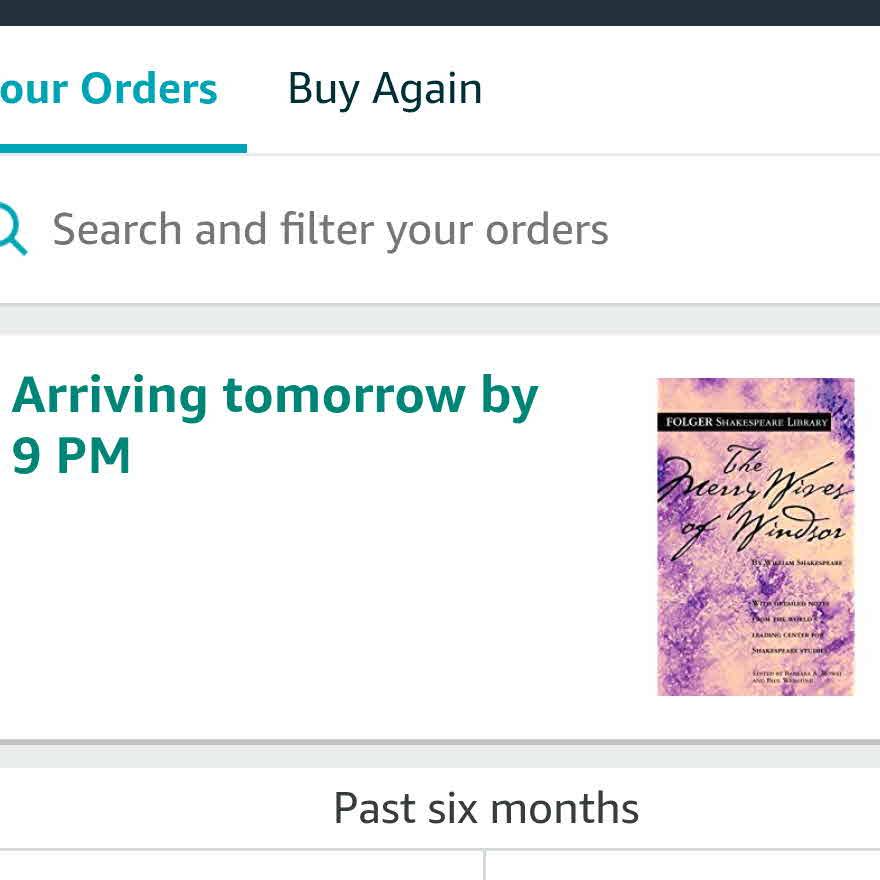
Task: Focus the Search and filter your orders field
Action: click(330, 229)
